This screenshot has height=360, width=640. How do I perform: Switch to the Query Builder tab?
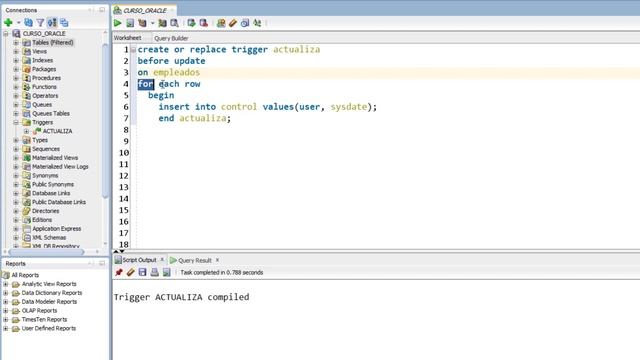171,38
